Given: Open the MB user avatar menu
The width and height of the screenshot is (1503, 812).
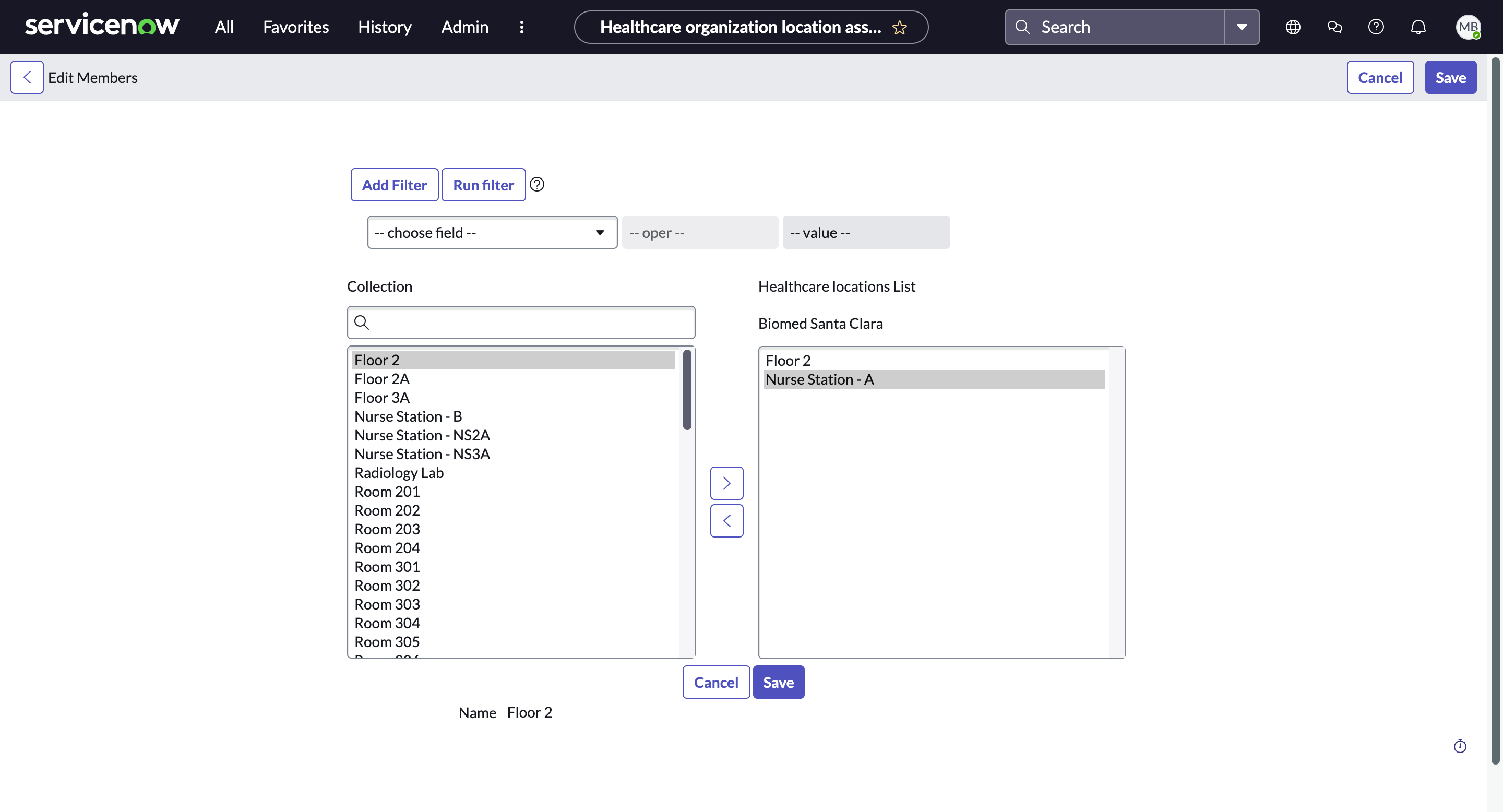Looking at the screenshot, I should tap(1468, 27).
